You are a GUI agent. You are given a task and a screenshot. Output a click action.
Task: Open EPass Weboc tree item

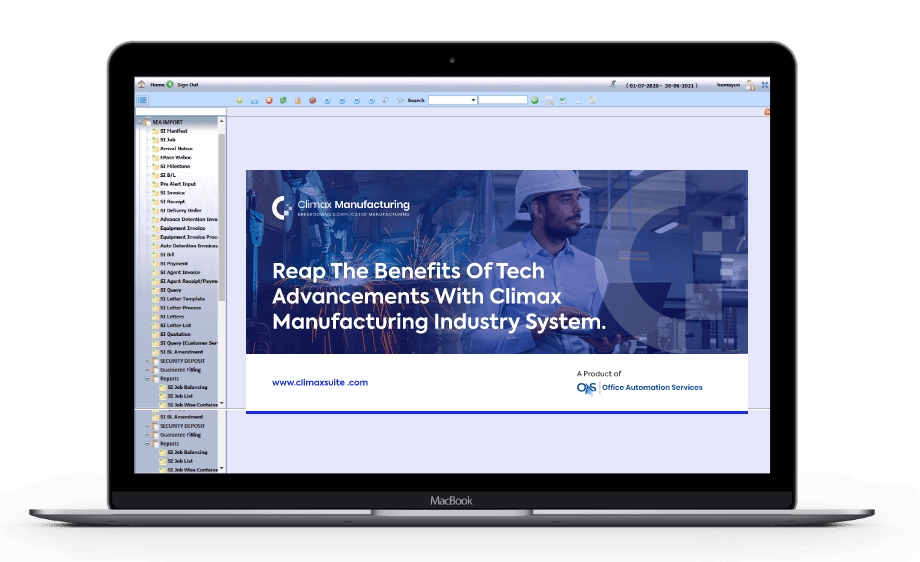176,157
